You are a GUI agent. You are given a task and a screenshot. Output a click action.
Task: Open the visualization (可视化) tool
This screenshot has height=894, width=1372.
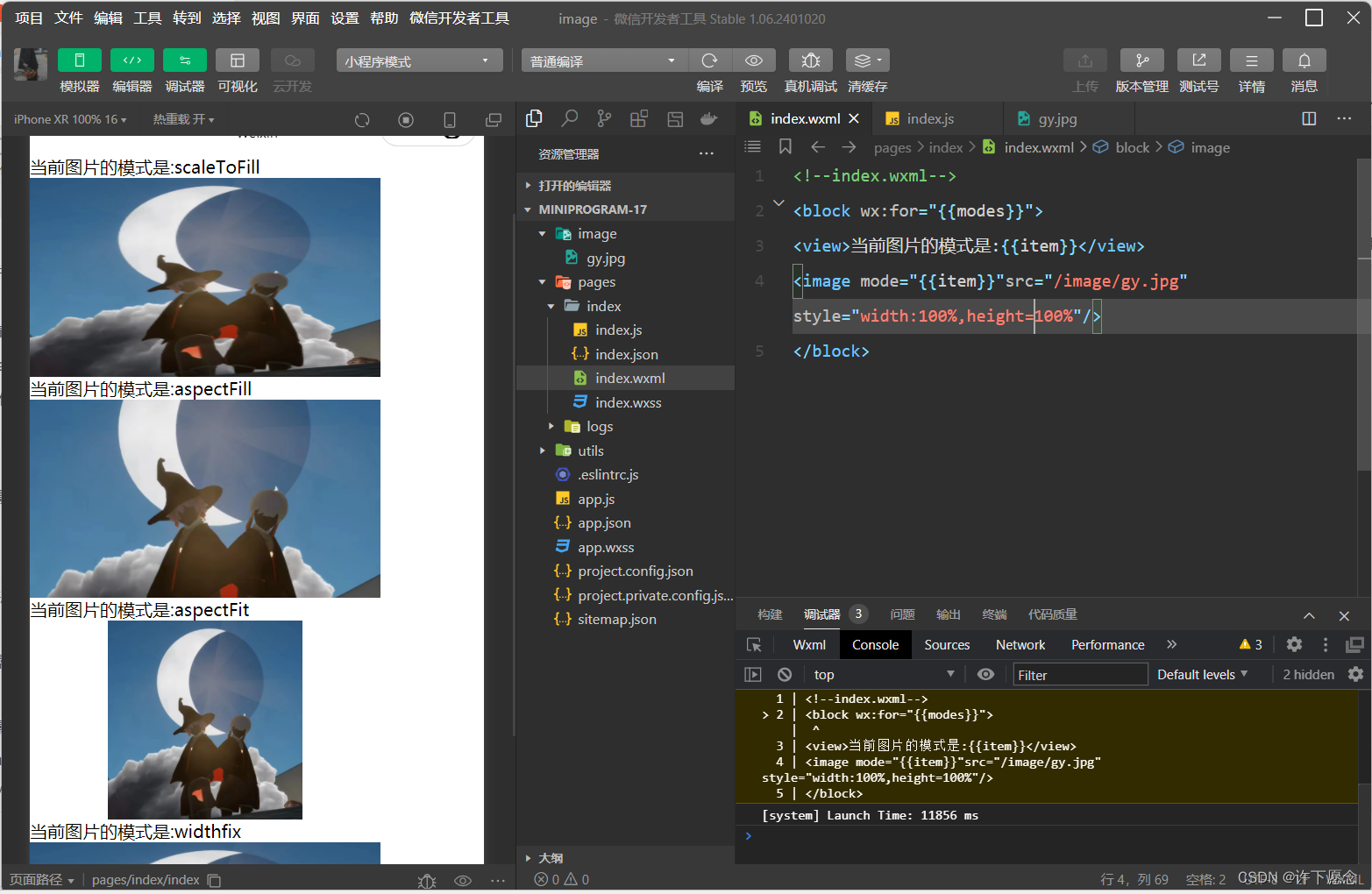point(238,60)
